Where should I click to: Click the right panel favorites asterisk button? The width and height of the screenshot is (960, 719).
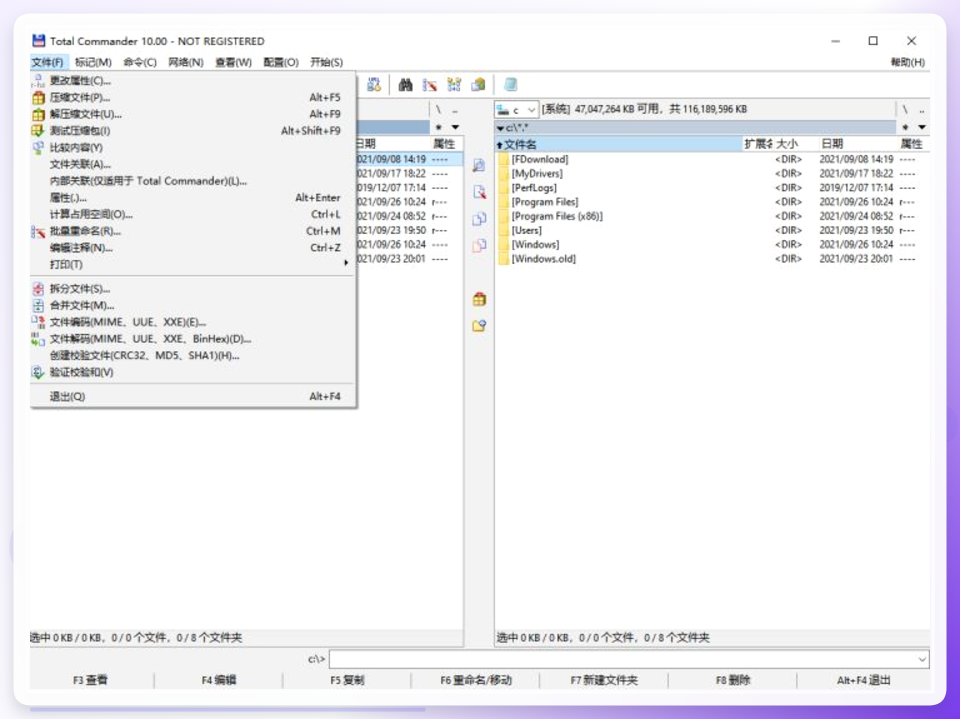click(905, 127)
